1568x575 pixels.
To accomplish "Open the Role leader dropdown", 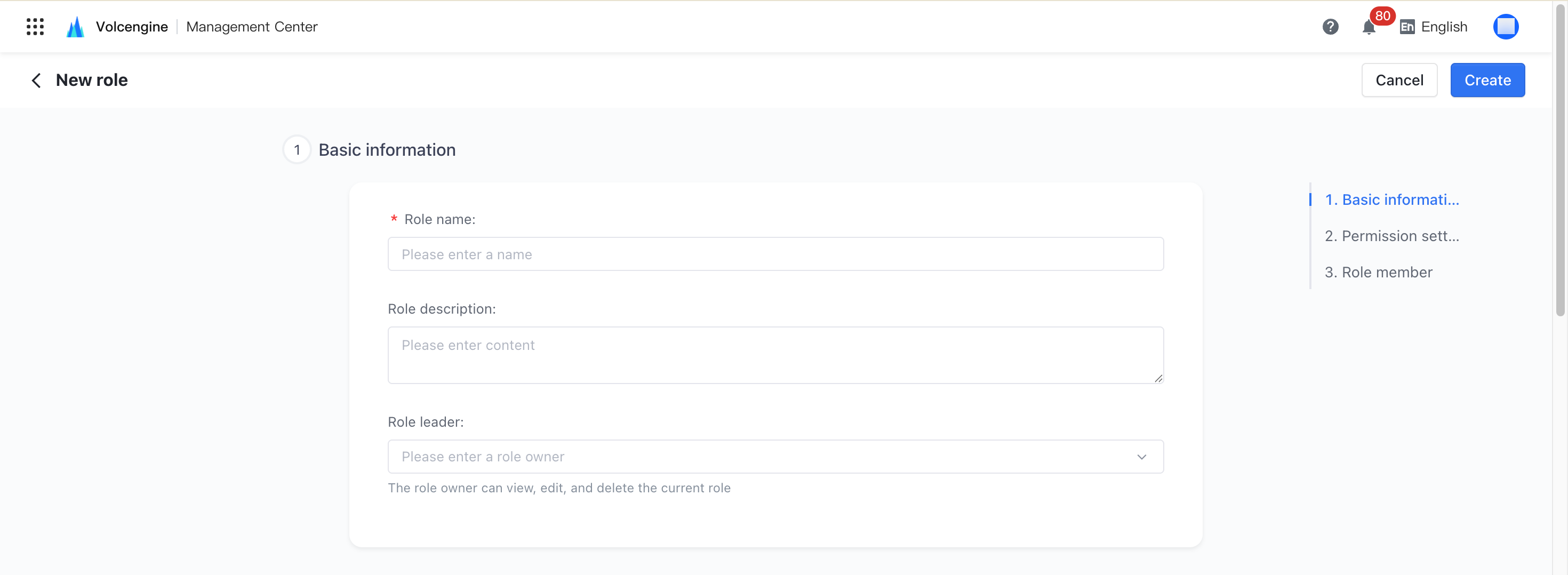I will point(775,457).
